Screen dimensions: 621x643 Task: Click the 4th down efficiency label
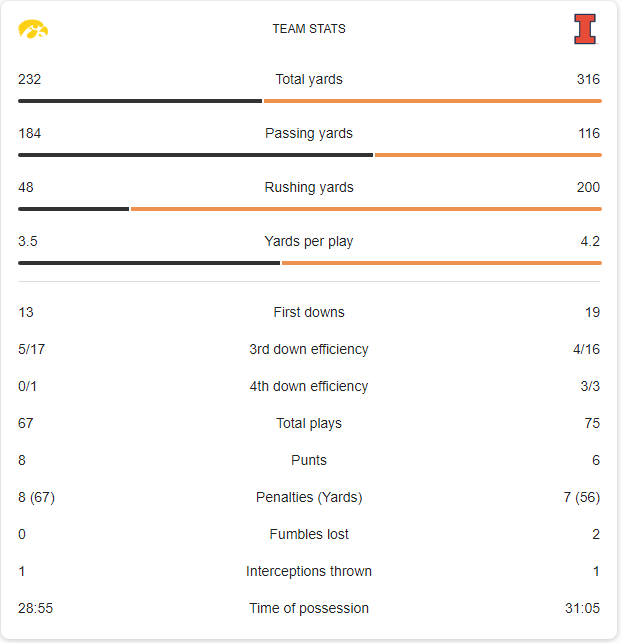[x=309, y=387]
